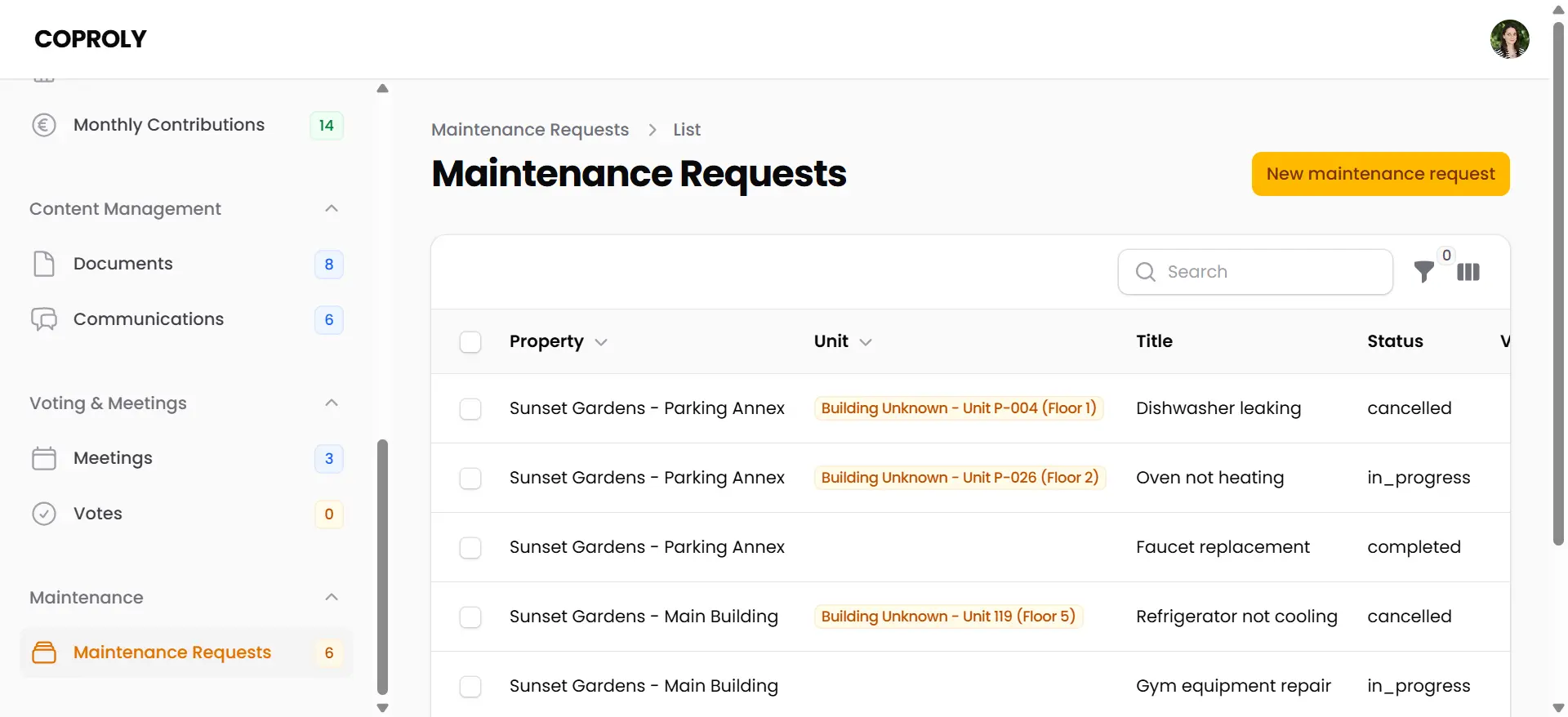The image size is (1568, 717).
Task: Click the Communications badge showing 6
Action: pyautogui.click(x=329, y=320)
